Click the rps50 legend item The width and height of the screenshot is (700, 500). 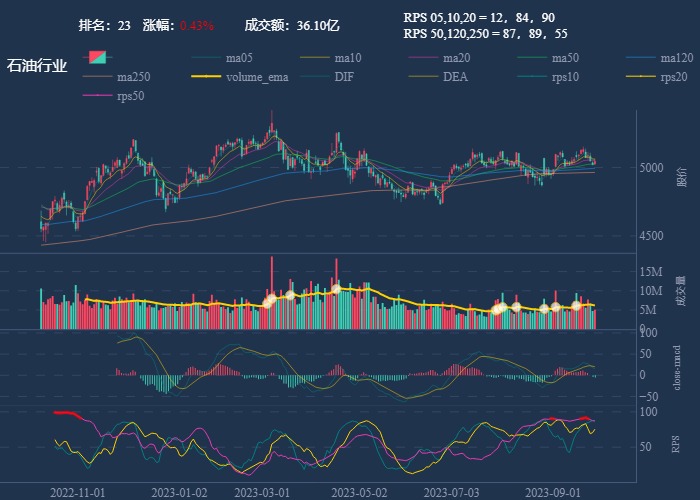coord(130,96)
